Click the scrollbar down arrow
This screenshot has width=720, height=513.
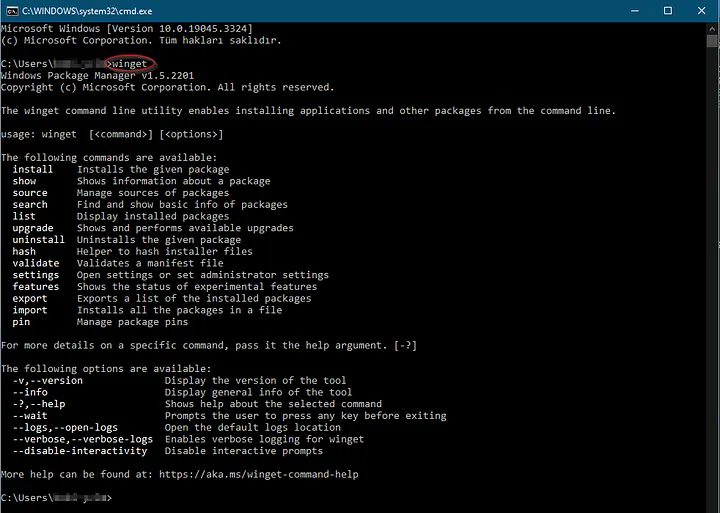click(x=712, y=505)
